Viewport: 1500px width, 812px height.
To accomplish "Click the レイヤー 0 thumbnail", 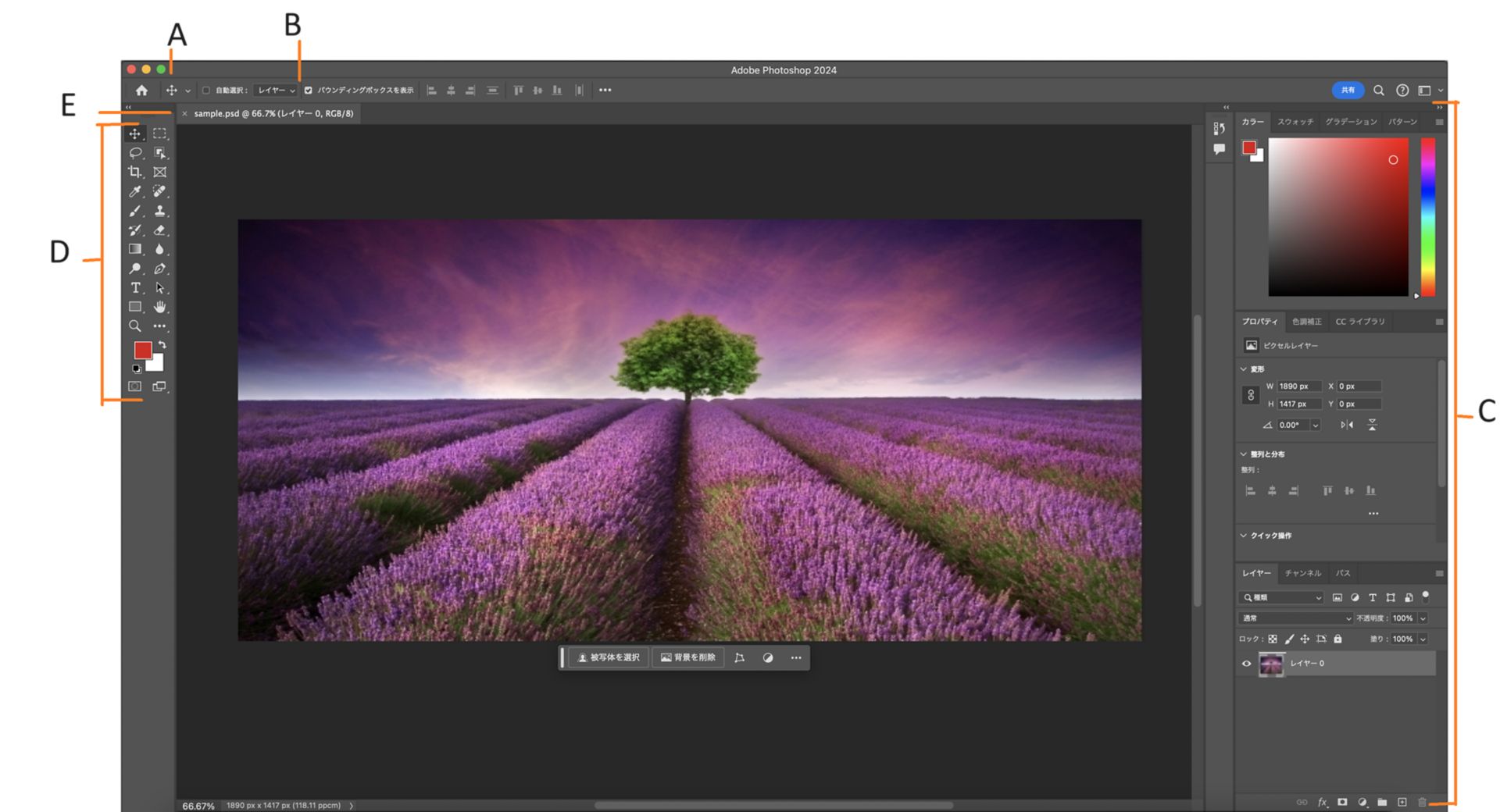I will [1273, 663].
